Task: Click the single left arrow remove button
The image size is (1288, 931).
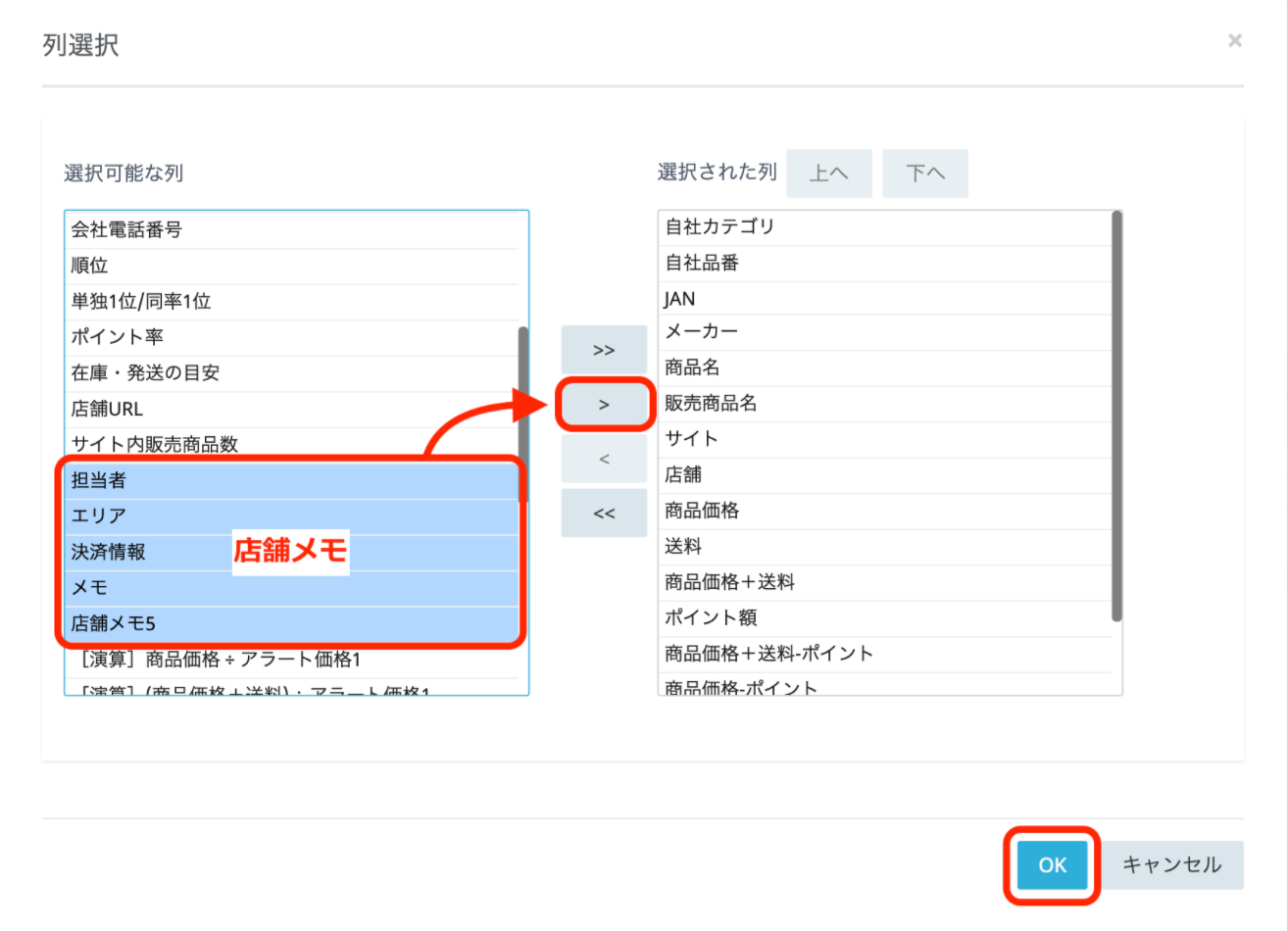Action: tap(604, 459)
